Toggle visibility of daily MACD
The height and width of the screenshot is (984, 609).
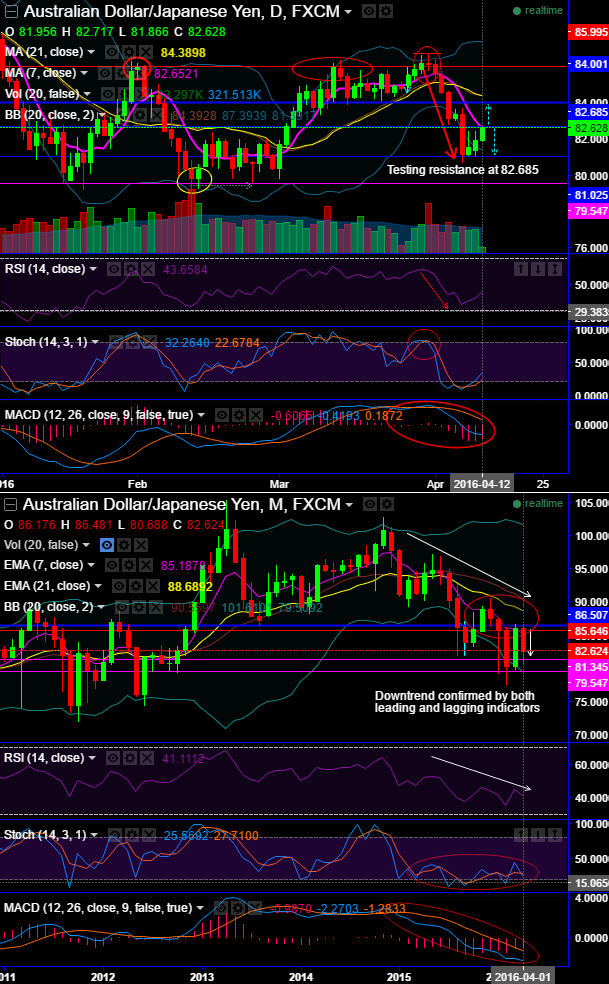[222, 415]
